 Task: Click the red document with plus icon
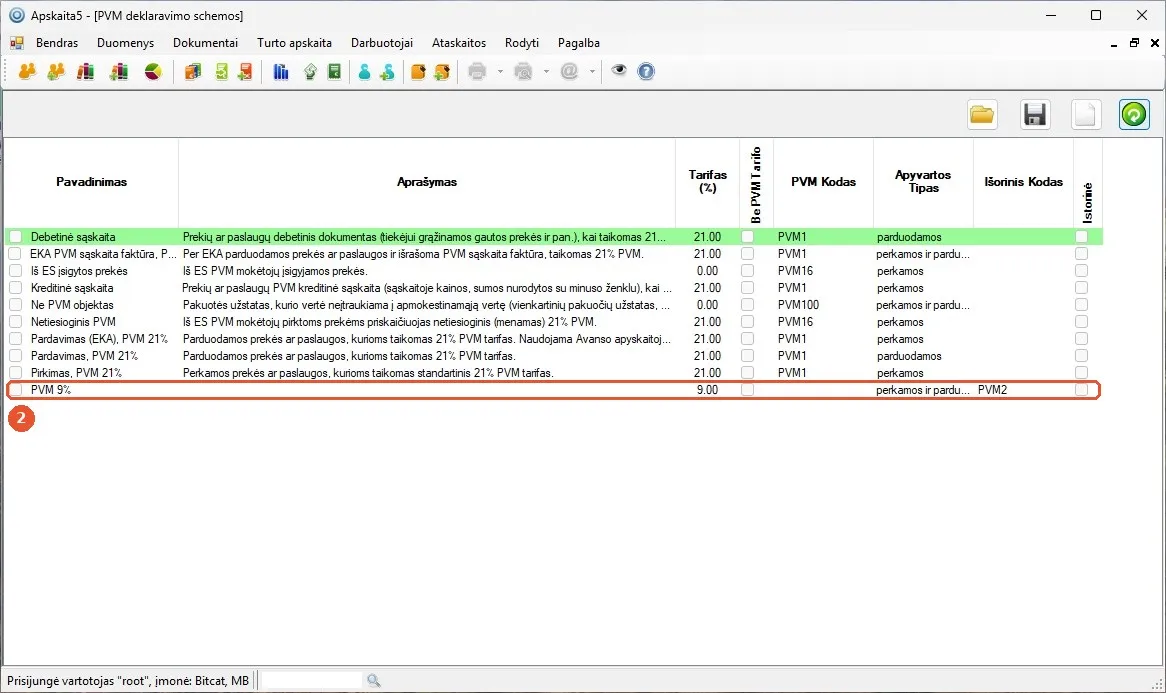pyautogui.click(x=245, y=71)
